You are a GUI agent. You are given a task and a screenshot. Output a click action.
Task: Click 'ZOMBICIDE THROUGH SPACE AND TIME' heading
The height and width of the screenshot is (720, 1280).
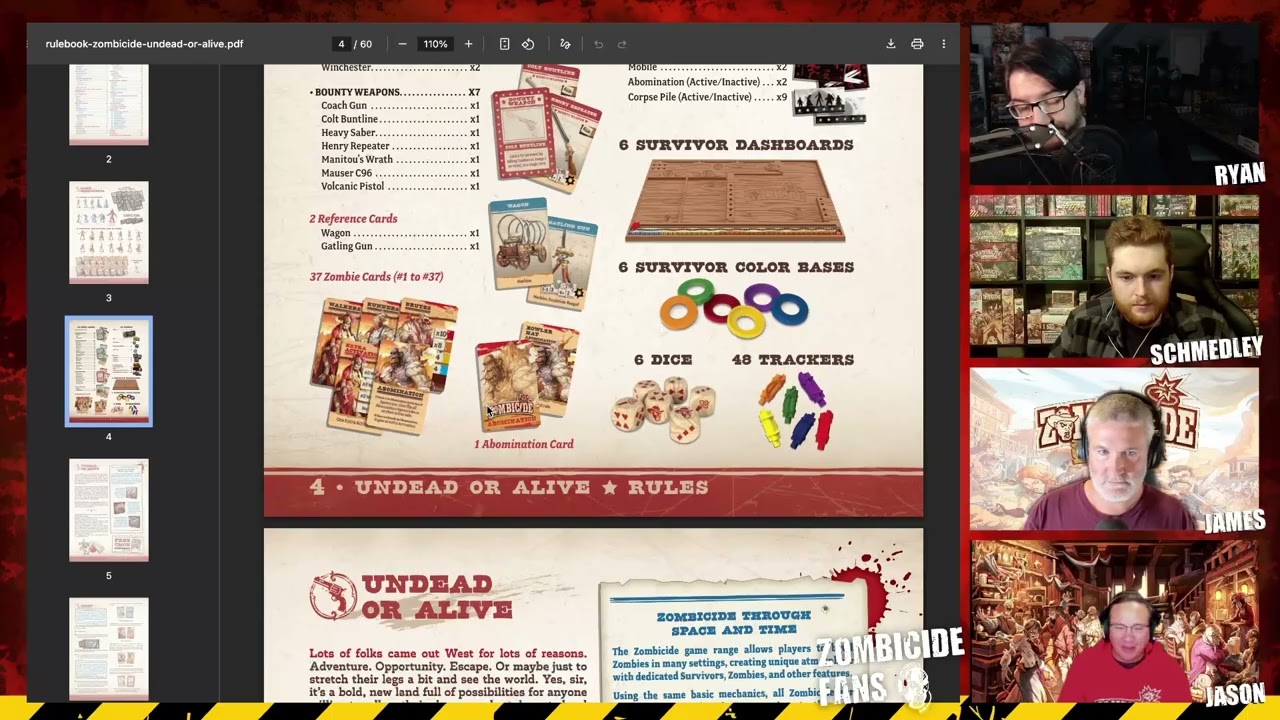pyautogui.click(x=733, y=623)
